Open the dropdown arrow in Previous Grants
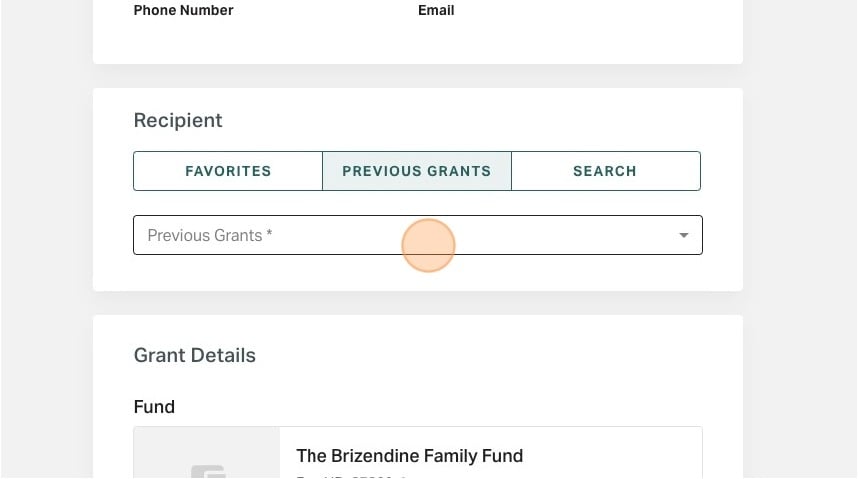The width and height of the screenshot is (858, 479). click(x=683, y=235)
